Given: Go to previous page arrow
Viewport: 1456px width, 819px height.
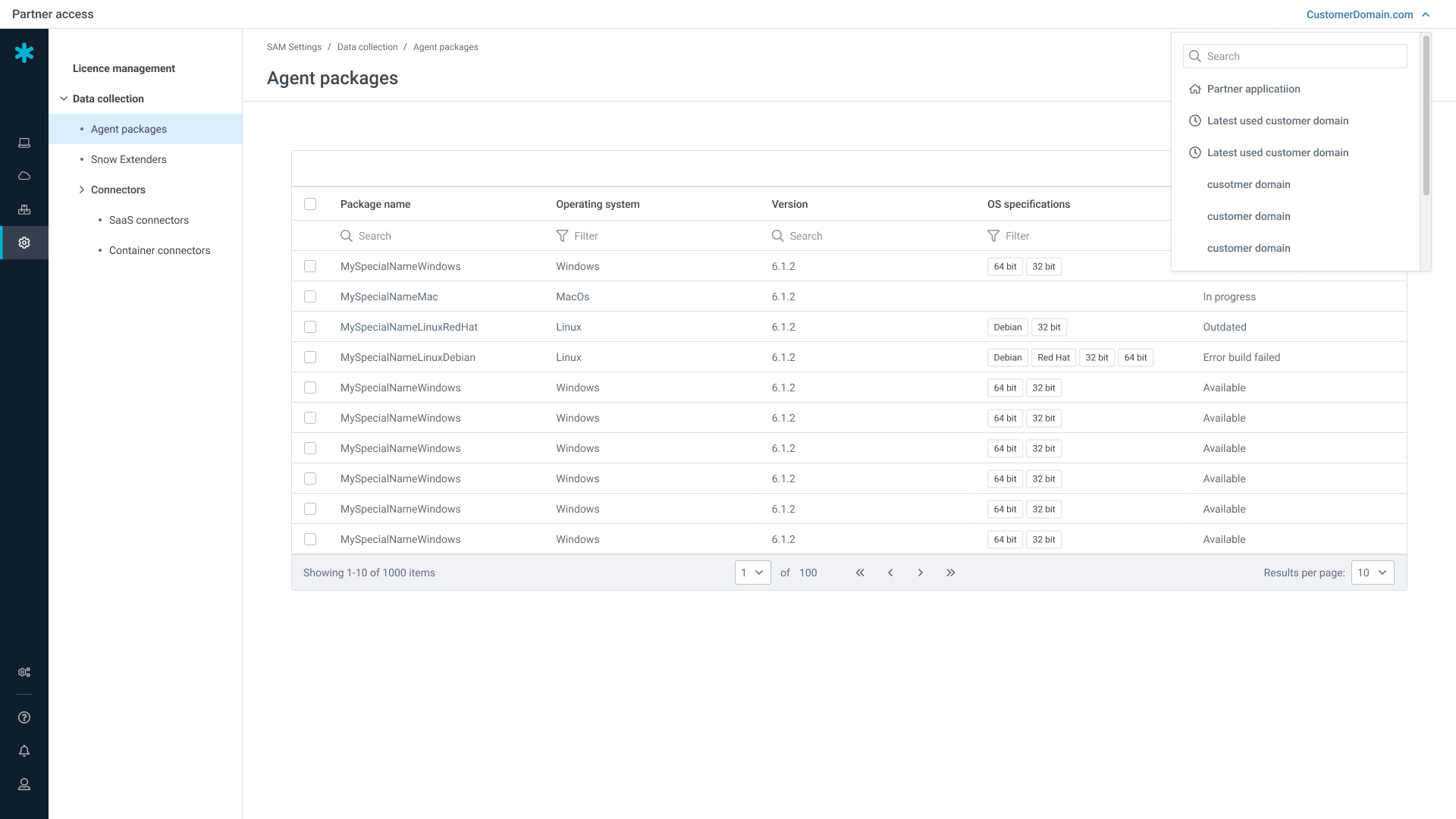Looking at the screenshot, I should [890, 573].
